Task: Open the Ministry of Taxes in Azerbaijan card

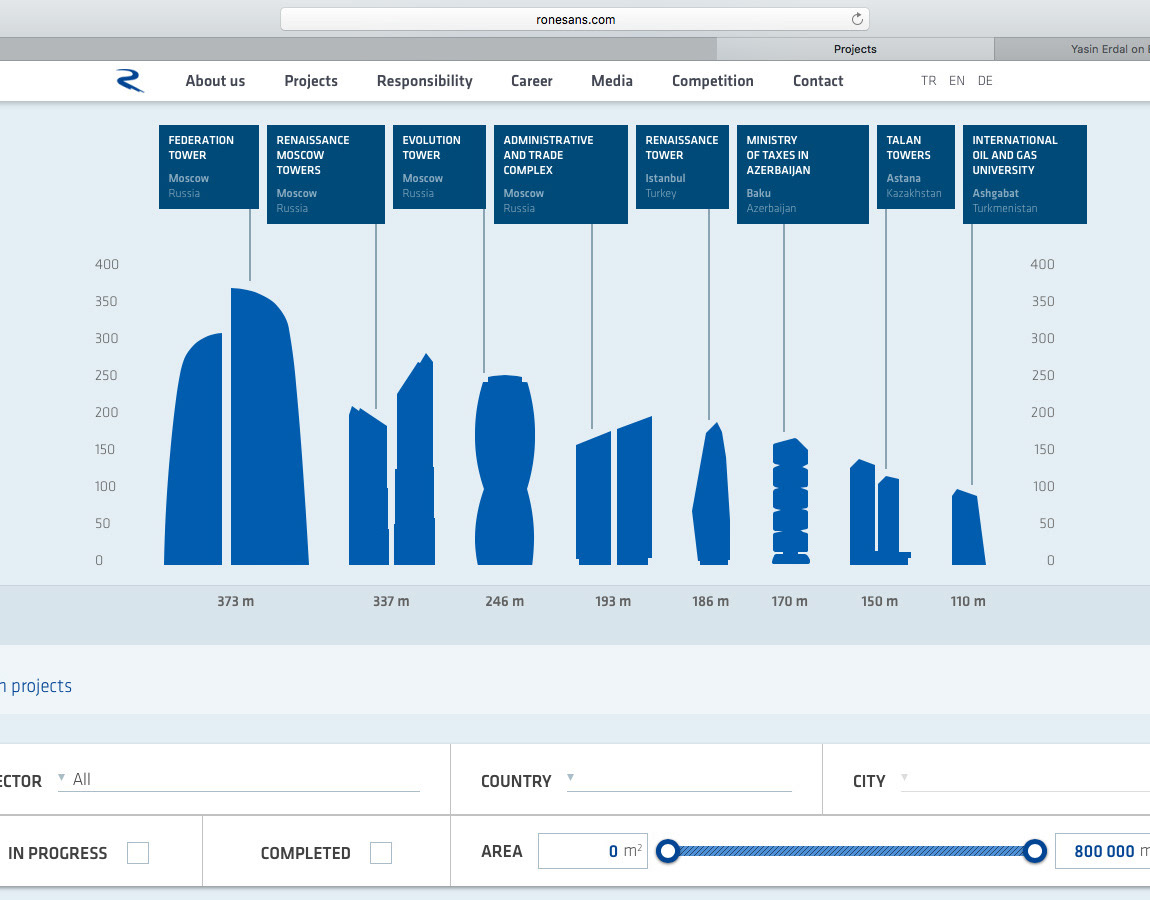Action: tap(803, 174)
